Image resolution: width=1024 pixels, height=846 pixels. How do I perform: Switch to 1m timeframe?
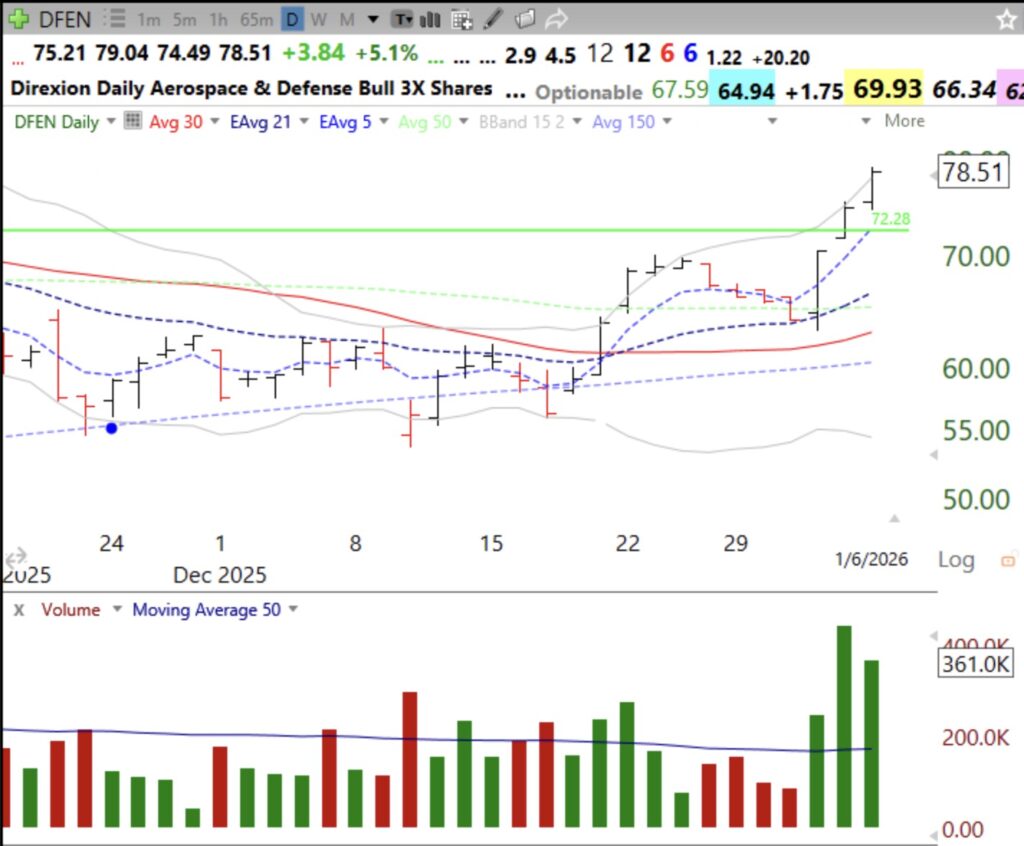[x=148, y=20]
